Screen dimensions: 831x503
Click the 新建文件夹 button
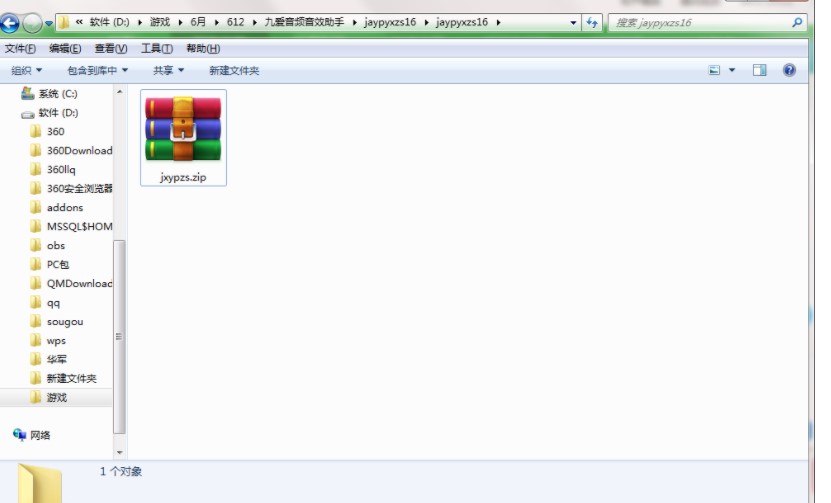tap(234, 70)
